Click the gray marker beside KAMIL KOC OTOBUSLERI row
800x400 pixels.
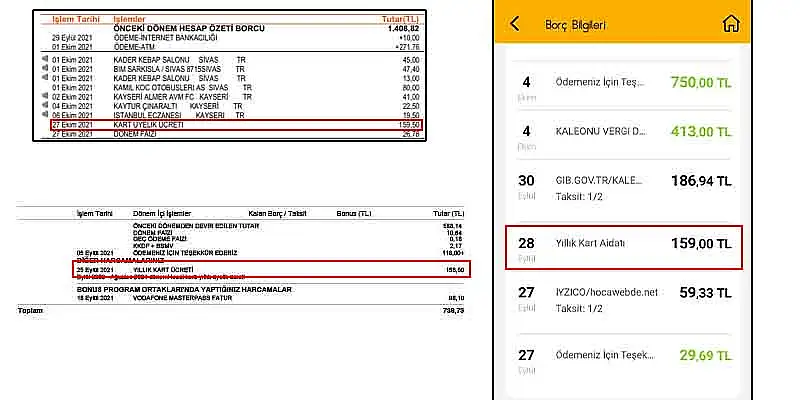(x=46, y=87)
